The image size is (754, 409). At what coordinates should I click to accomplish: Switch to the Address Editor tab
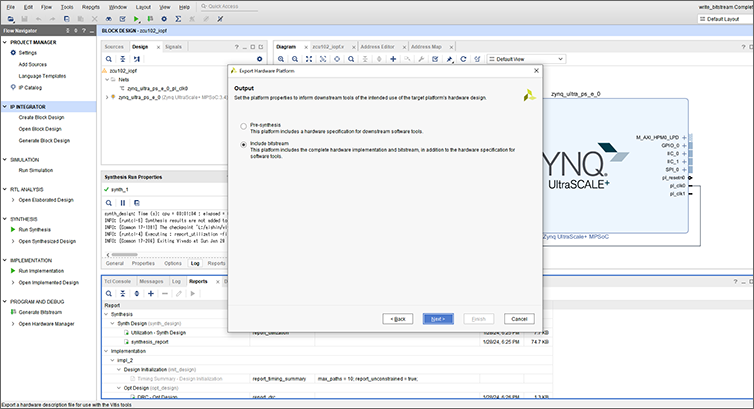(x=377, y=47)
